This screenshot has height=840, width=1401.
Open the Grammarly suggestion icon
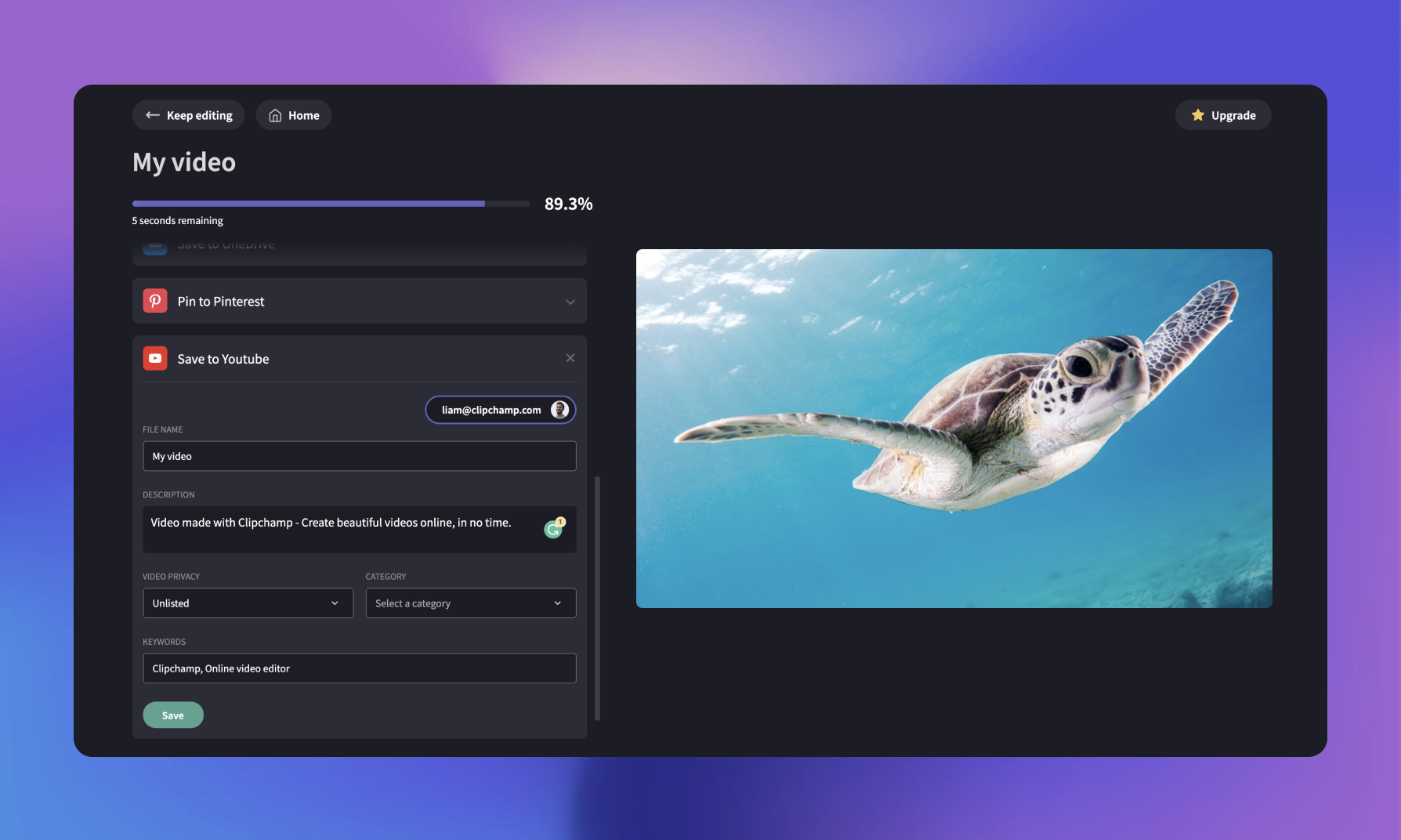[554, 529]
